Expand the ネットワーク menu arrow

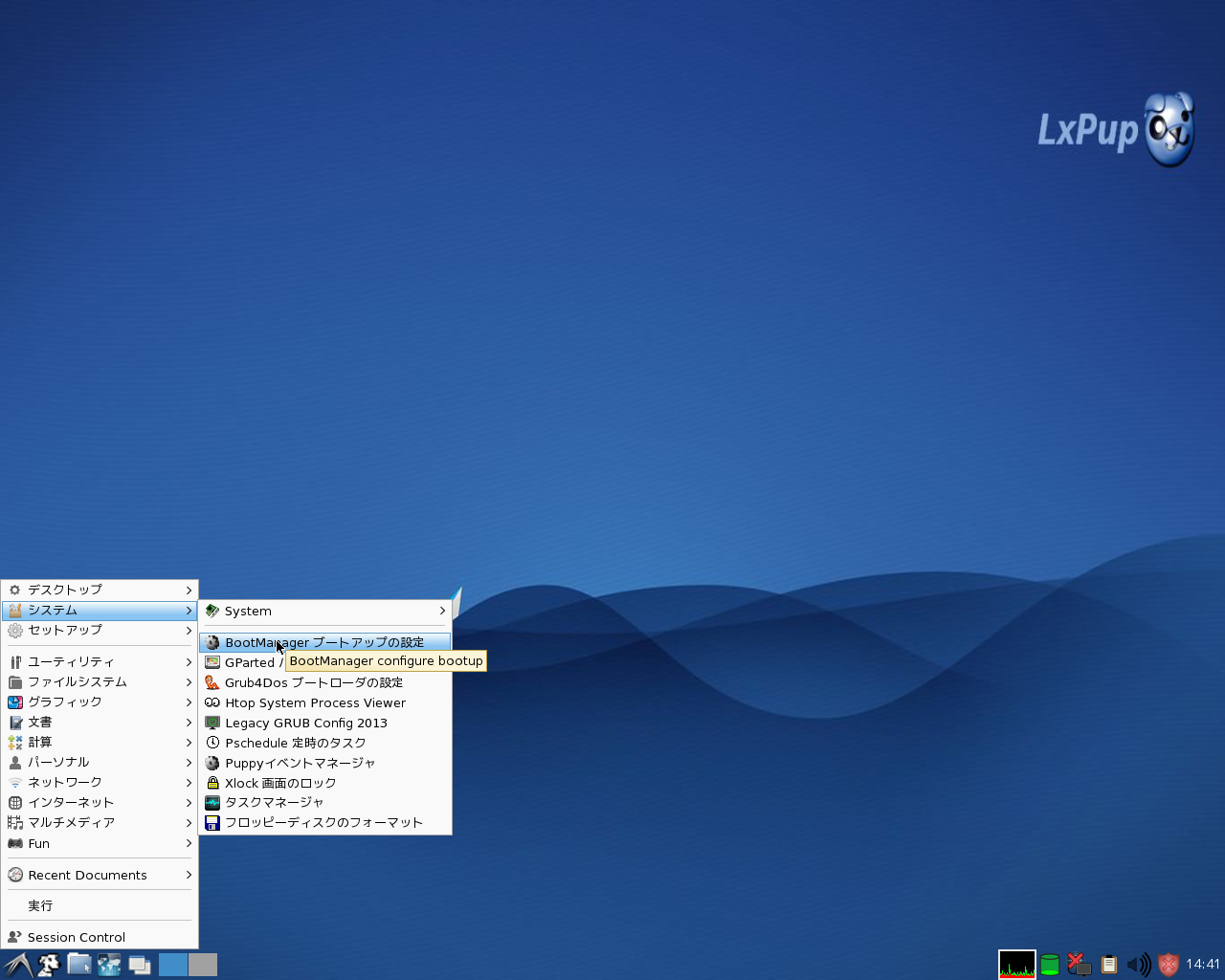[189, 782]
